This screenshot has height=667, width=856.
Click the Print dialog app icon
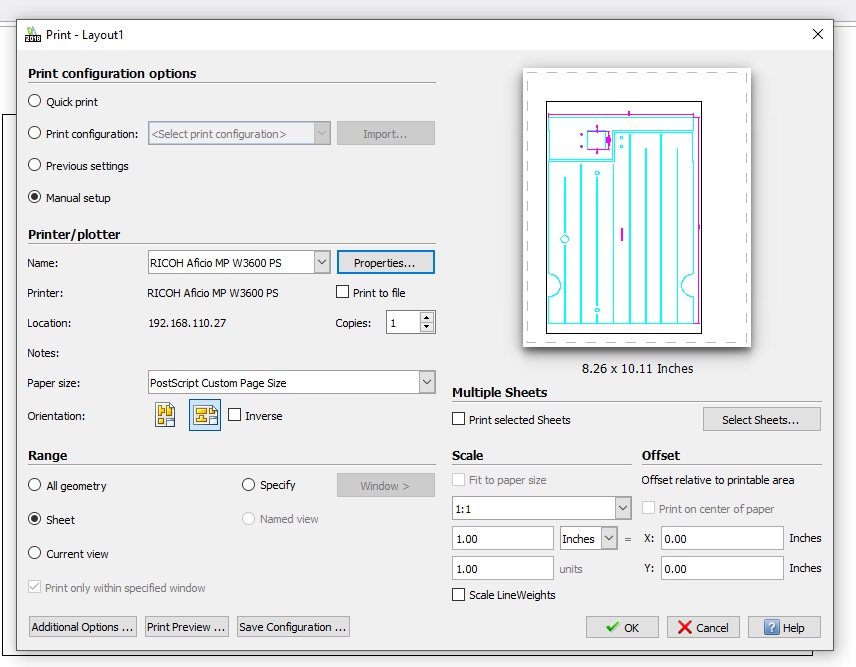click(x=33, y=34)
